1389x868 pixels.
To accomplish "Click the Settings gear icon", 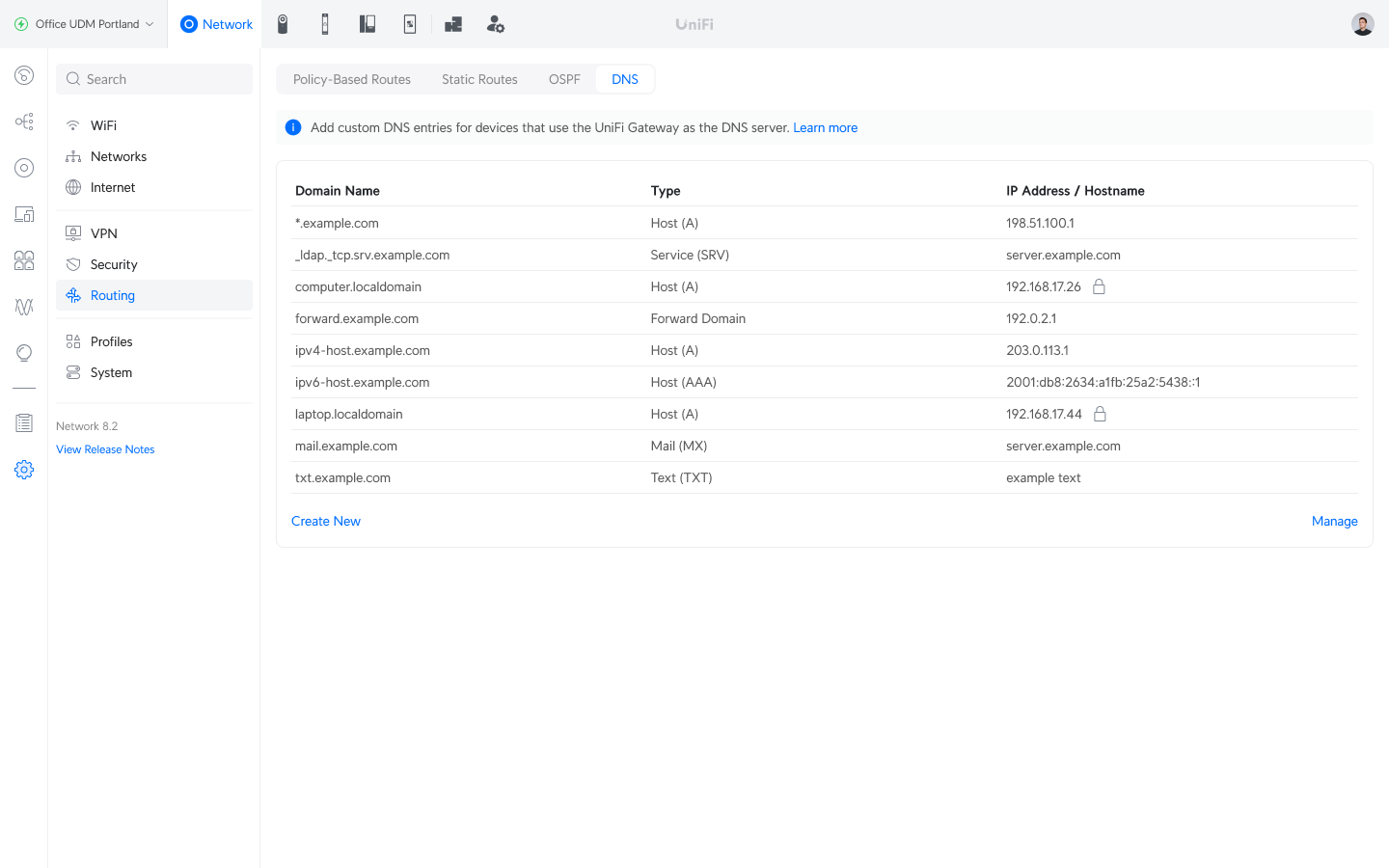I will click(x=24, y=470).
